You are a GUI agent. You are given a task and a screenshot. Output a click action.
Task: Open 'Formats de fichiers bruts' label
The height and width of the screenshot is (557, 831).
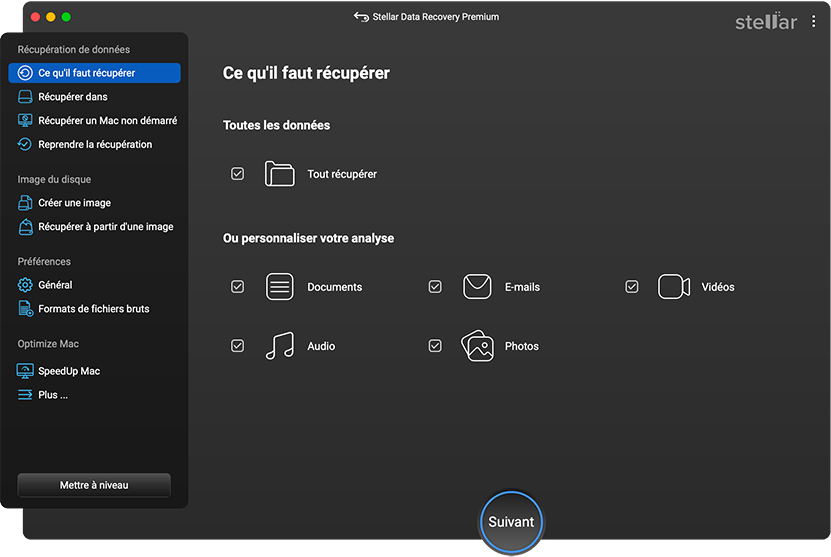click(x=94, y=309)
